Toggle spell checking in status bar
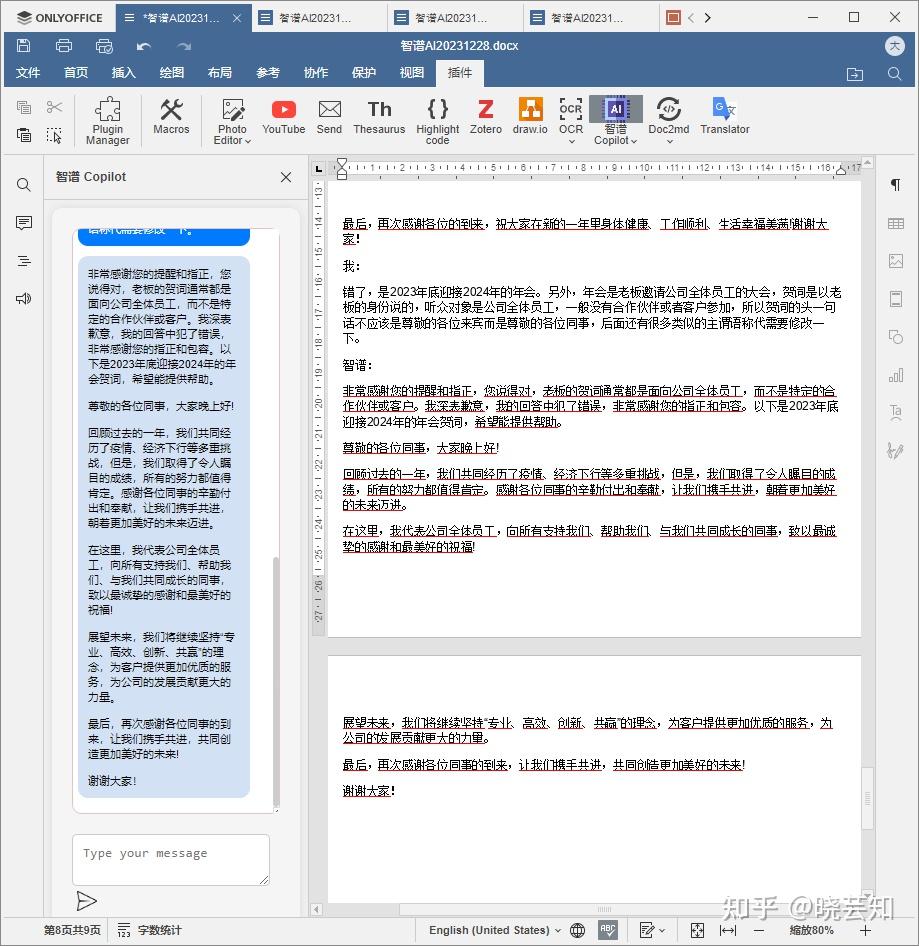919x946 pixels. click(608, 930)
